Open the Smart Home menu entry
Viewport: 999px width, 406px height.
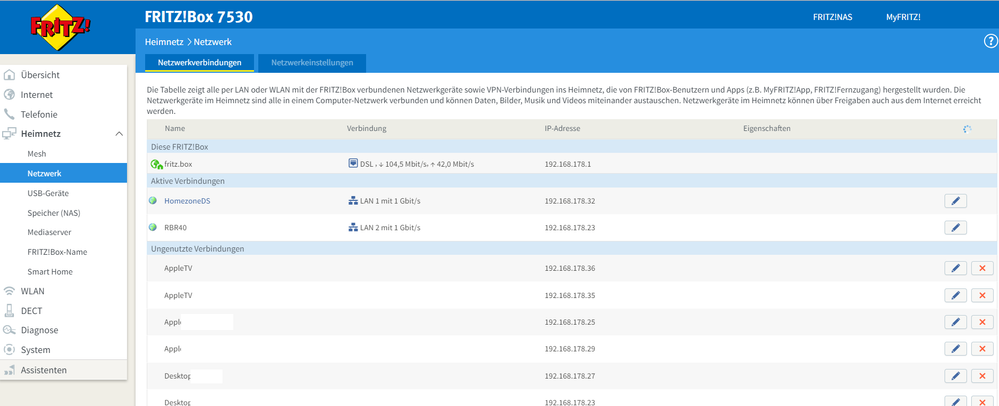pyautogui.click(x=50, y=271)
